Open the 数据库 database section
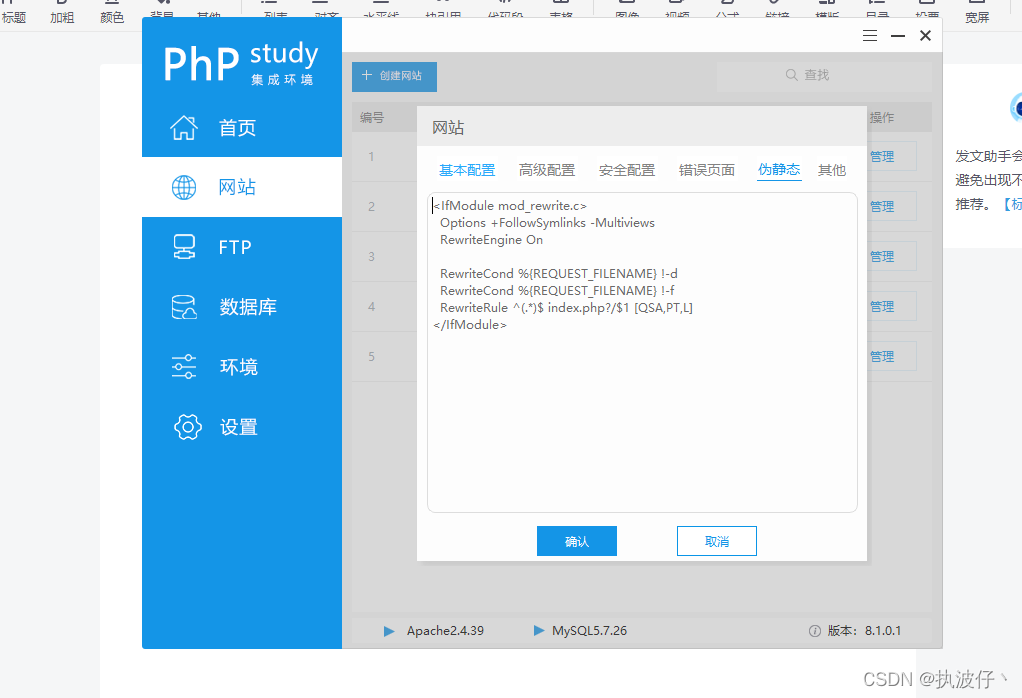The height and width of the screenshot is (698, 1022). [222, 307]
